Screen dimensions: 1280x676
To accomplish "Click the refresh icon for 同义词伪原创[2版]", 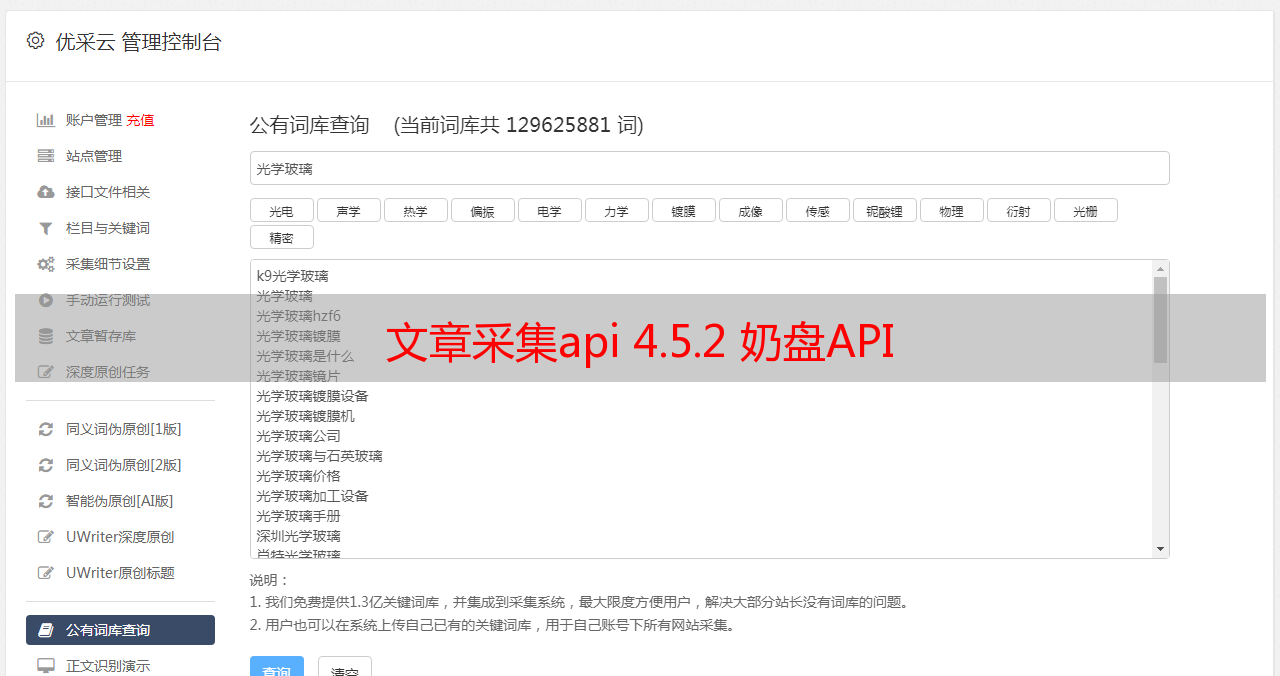I will pyautogui.click(x=46, y=465).
